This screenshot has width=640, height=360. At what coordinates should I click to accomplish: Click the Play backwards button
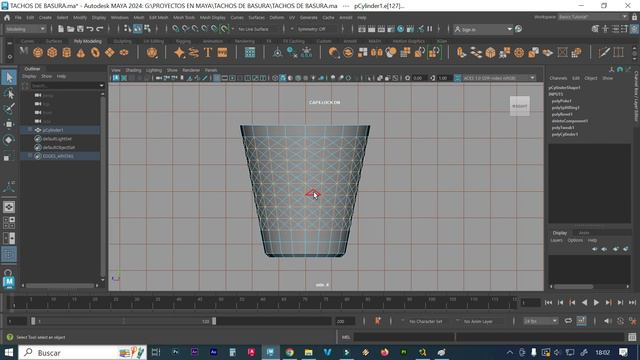point(584,302)
